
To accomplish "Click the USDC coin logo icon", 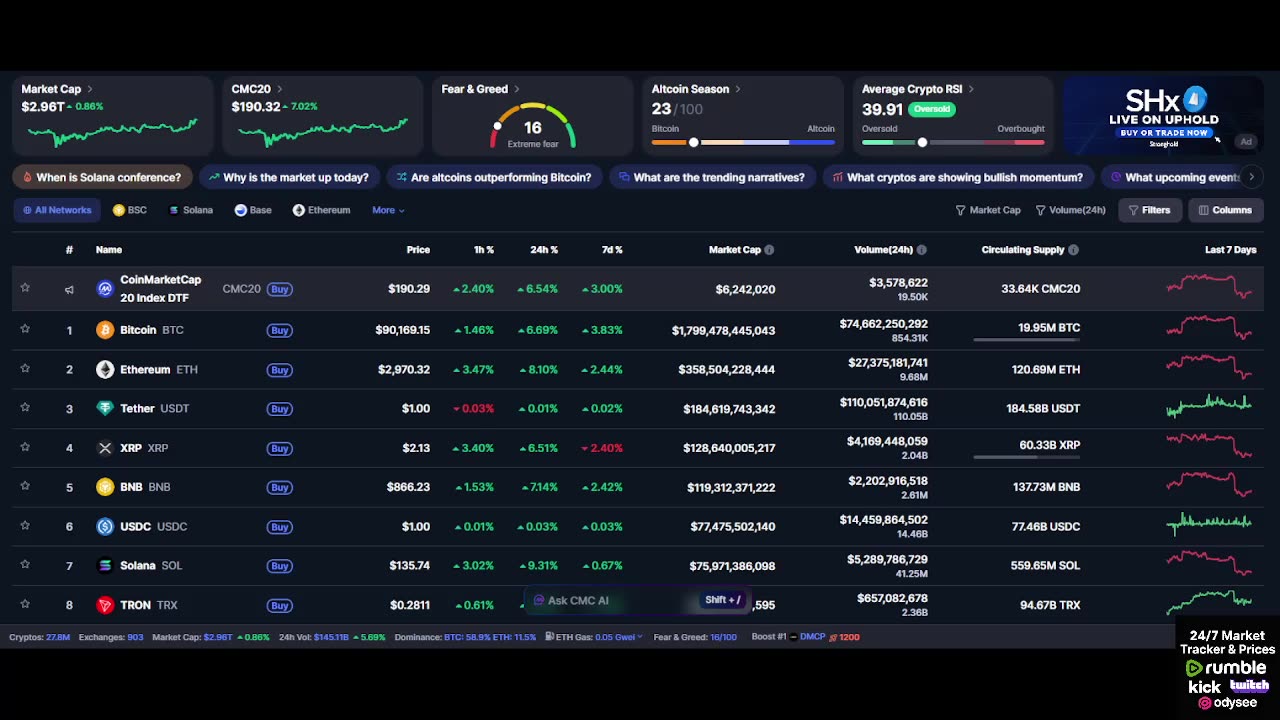I will 105,527.
